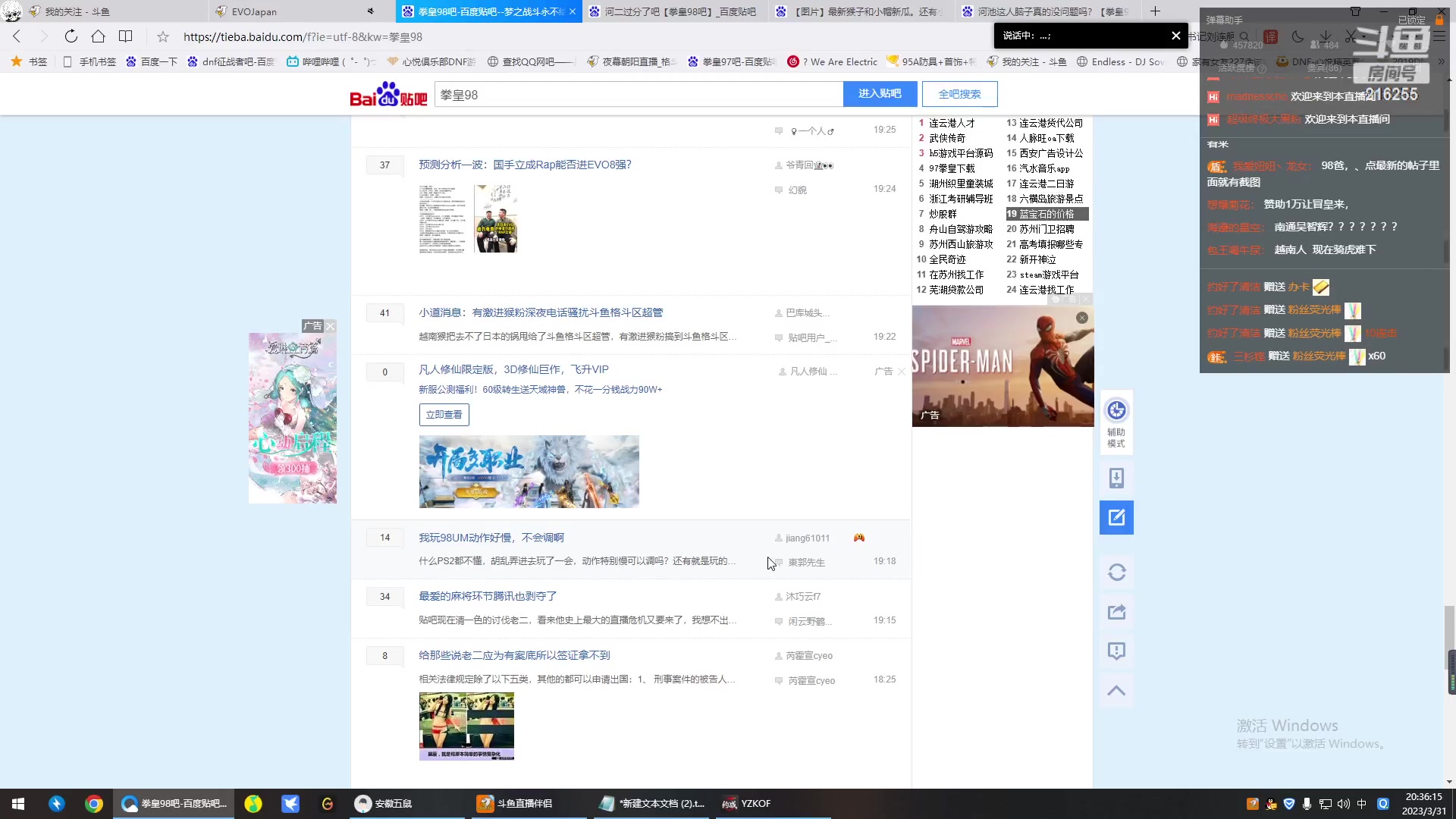Click the red progress bar under 活跃度榜

(x=1214, y=79)
